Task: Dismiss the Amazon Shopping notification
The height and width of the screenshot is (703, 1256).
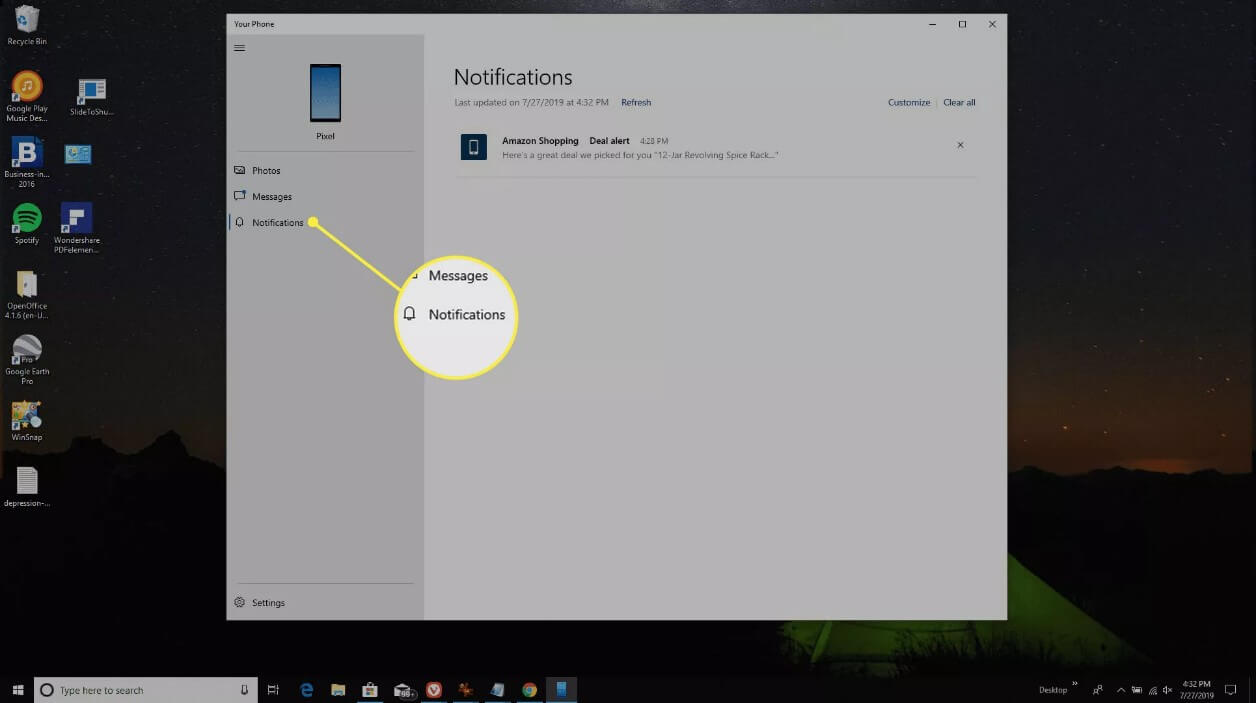Action: [960, 145]
